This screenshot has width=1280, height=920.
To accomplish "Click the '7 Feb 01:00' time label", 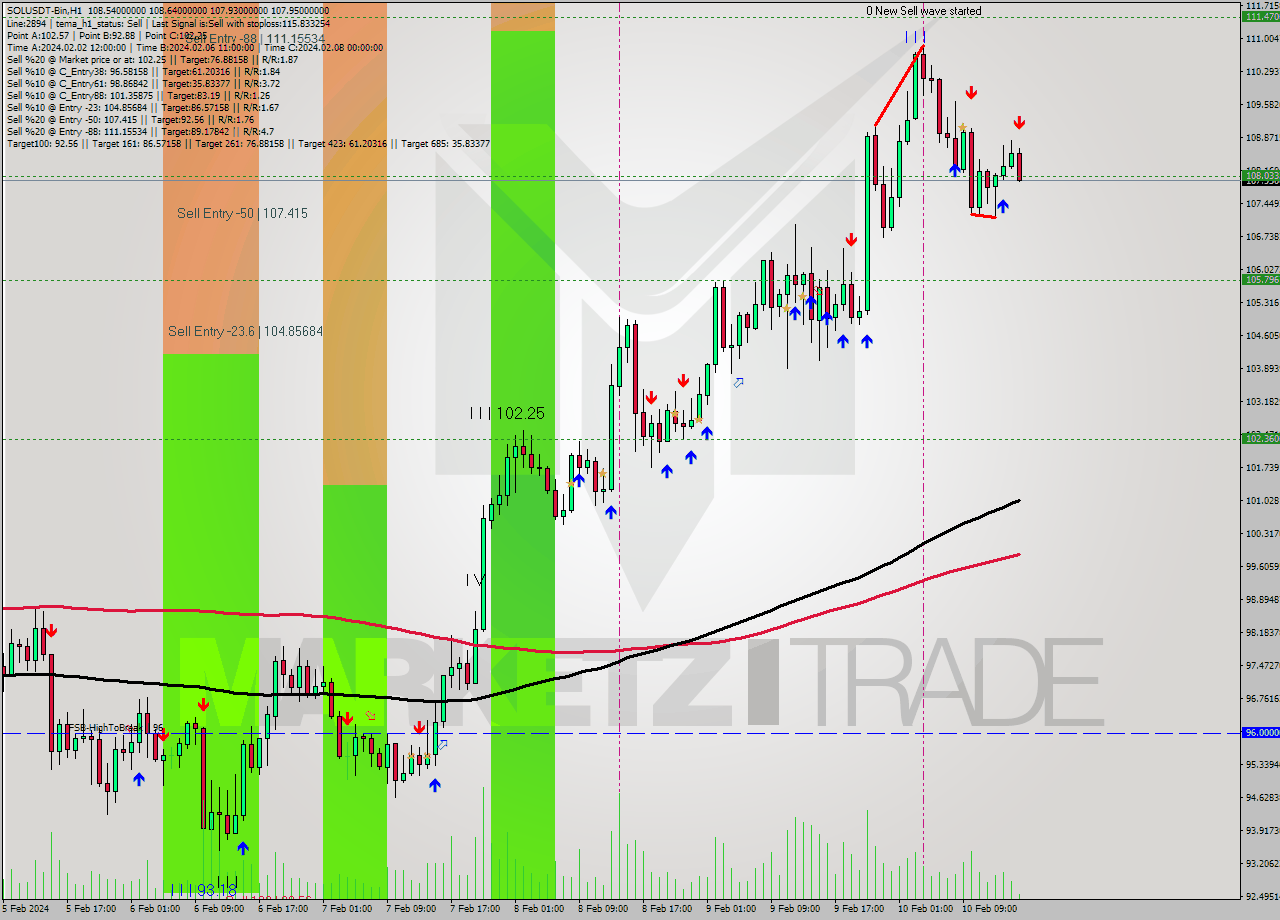I will pos(347,909).
